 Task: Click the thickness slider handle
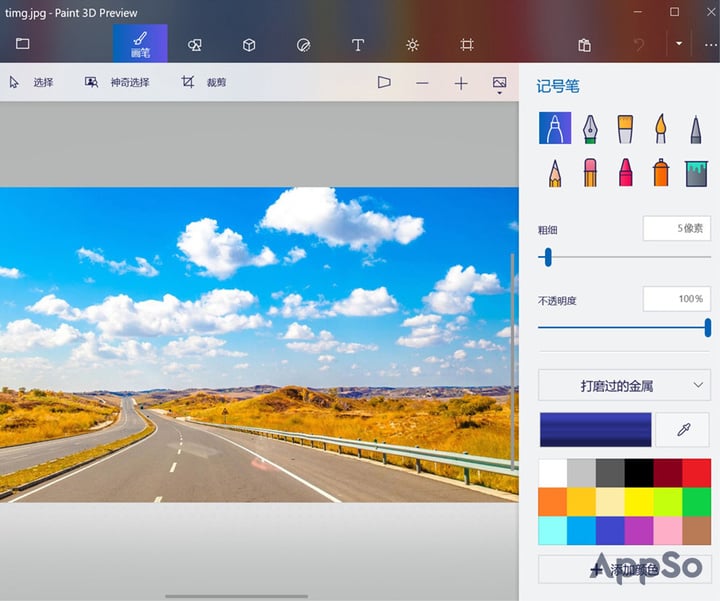tap(547, 257)
